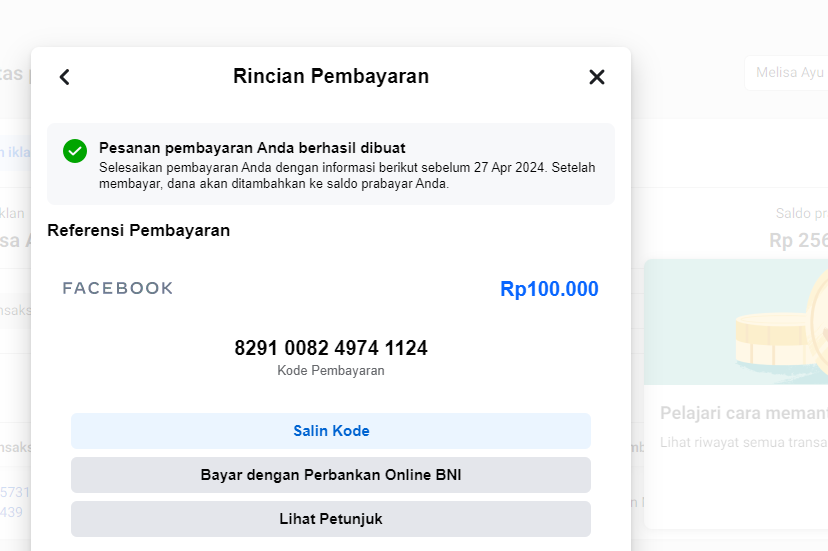The image size is (828, 551).
Task: Go back using the left chevron arrow
Action: click(x=65, y=77)
